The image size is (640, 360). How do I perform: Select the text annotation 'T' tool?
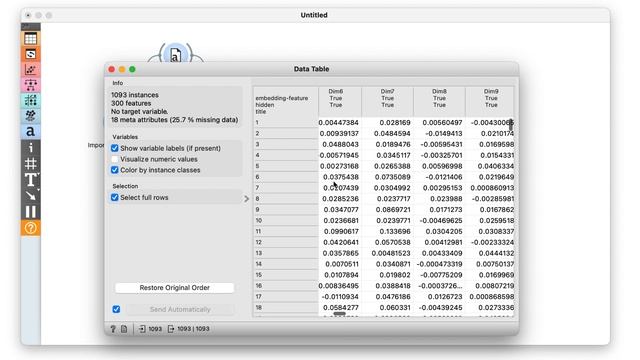click(x=31, y=180)
